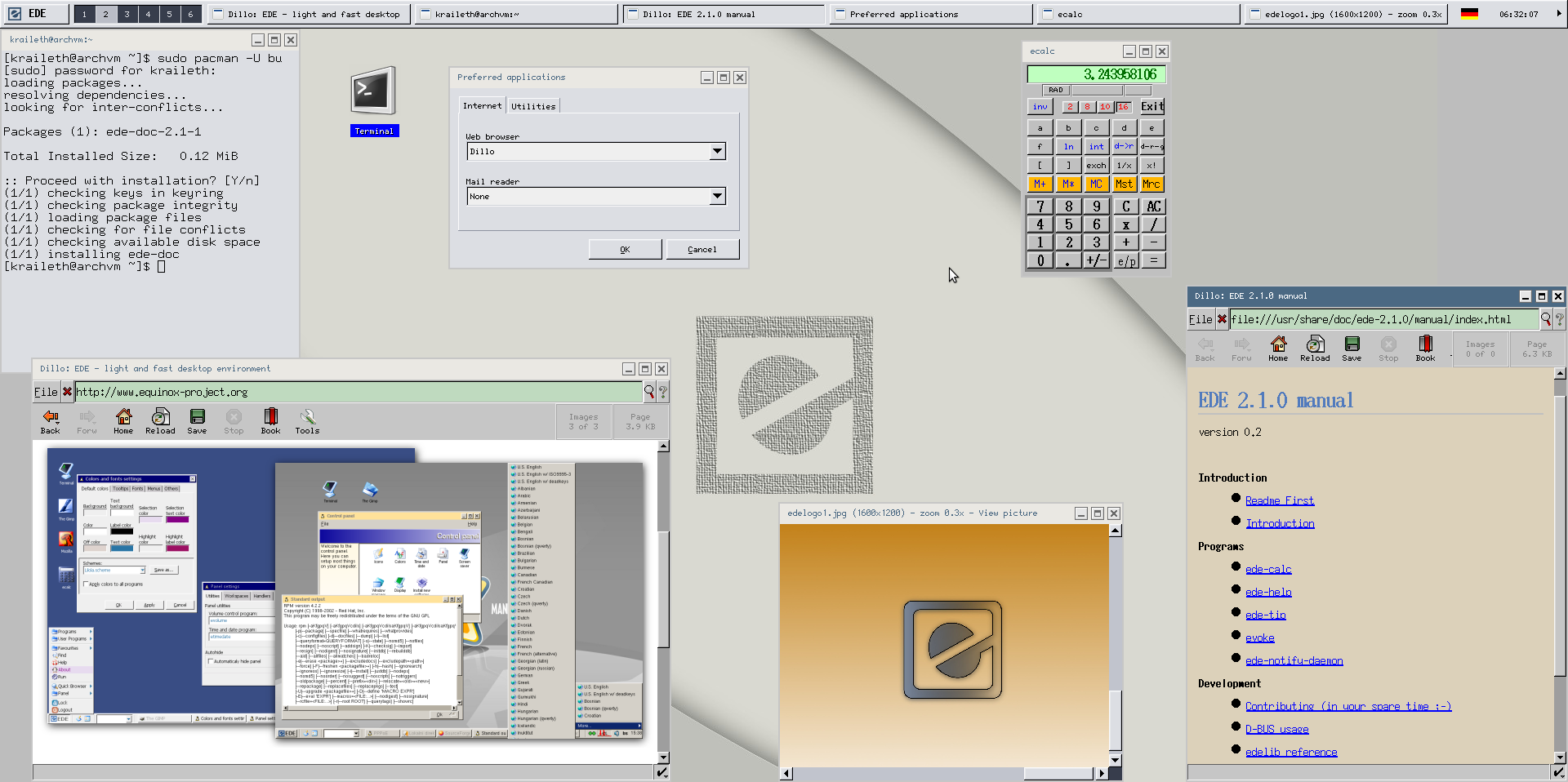
Task: Open edelib reference link in EDE manual
Action: (1291, 752)
